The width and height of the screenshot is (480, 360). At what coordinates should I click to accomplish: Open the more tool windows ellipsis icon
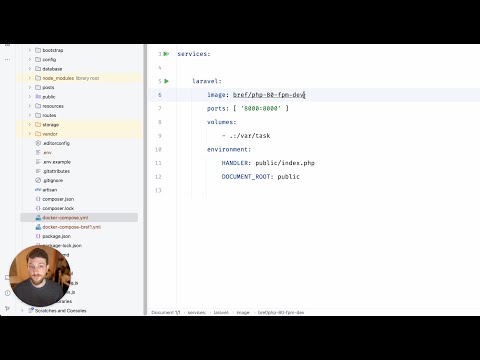tap(7, 59)
